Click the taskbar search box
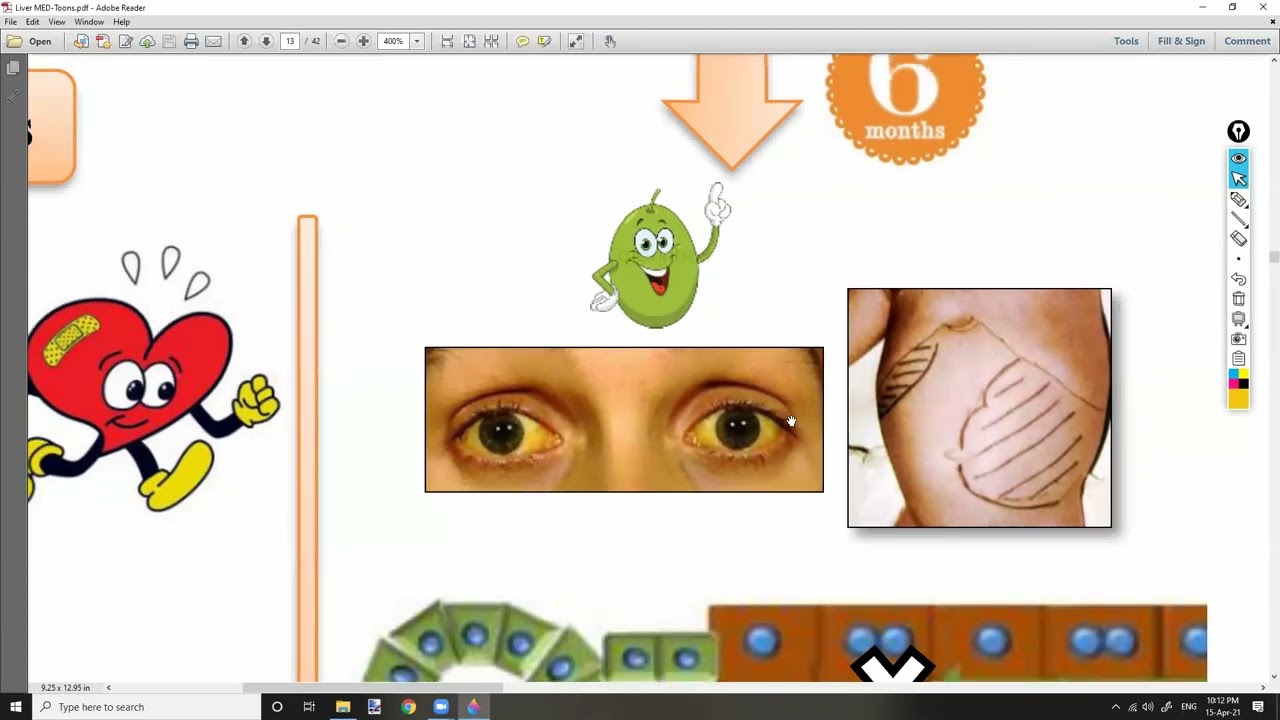 pyautogui.click(x=146, y=707)
